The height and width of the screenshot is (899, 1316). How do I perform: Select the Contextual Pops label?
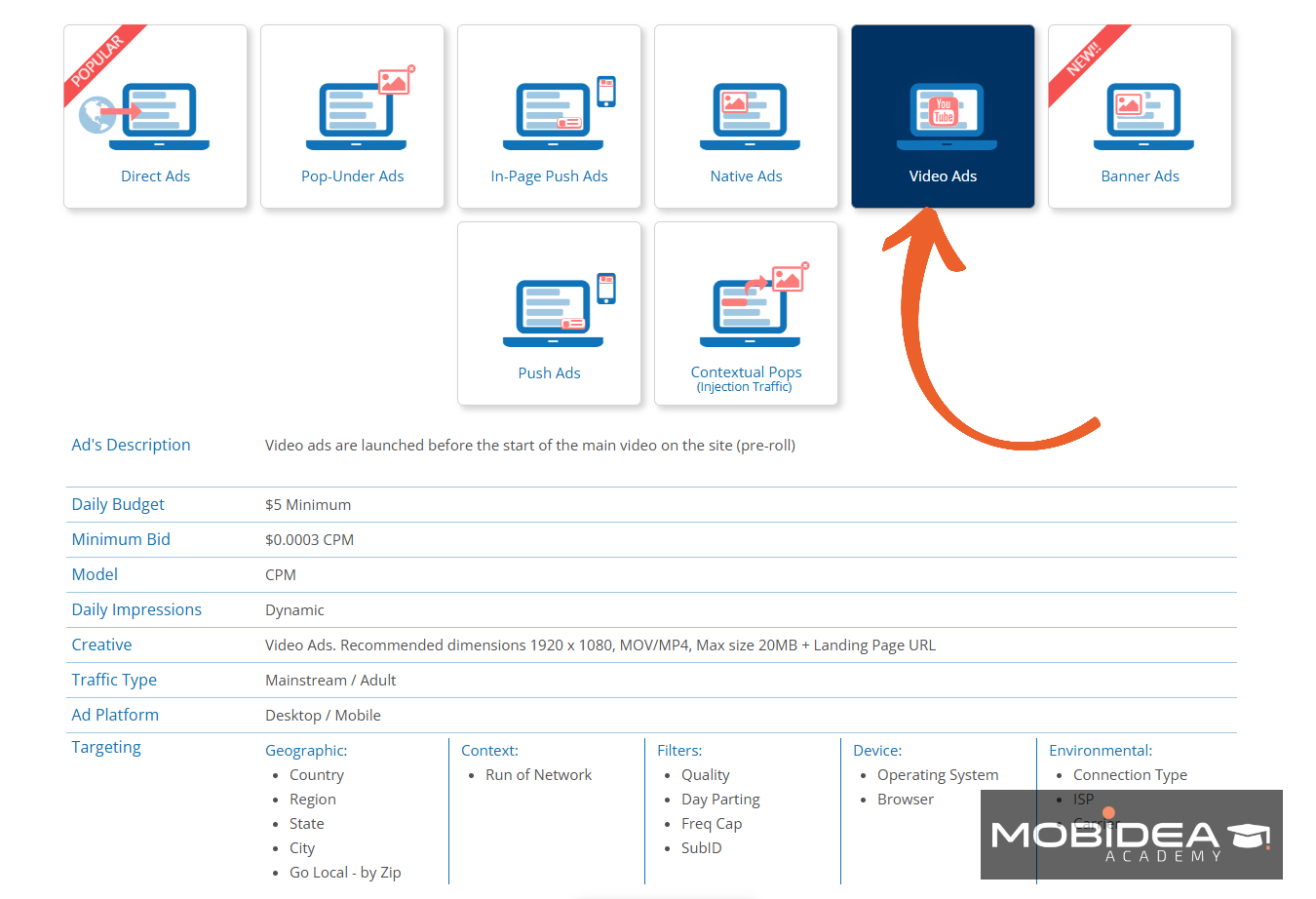click(747, 372)
